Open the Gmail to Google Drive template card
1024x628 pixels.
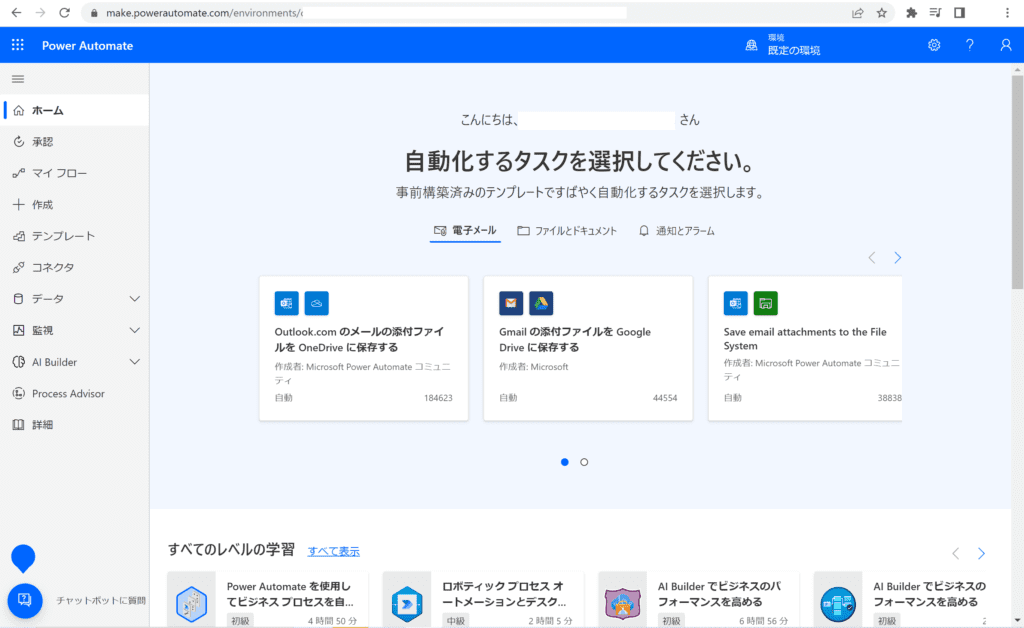(x=587, y=348)
